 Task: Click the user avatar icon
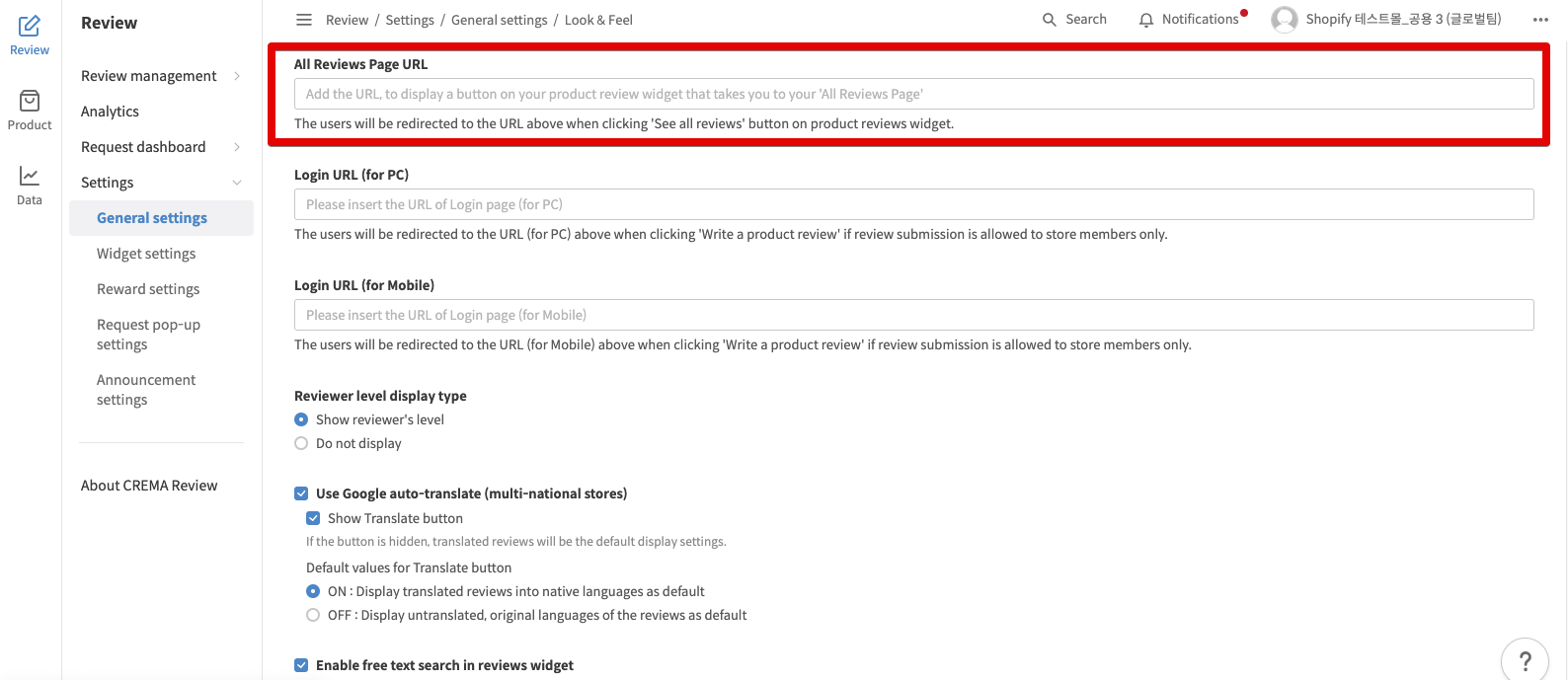coord(1285,20)
